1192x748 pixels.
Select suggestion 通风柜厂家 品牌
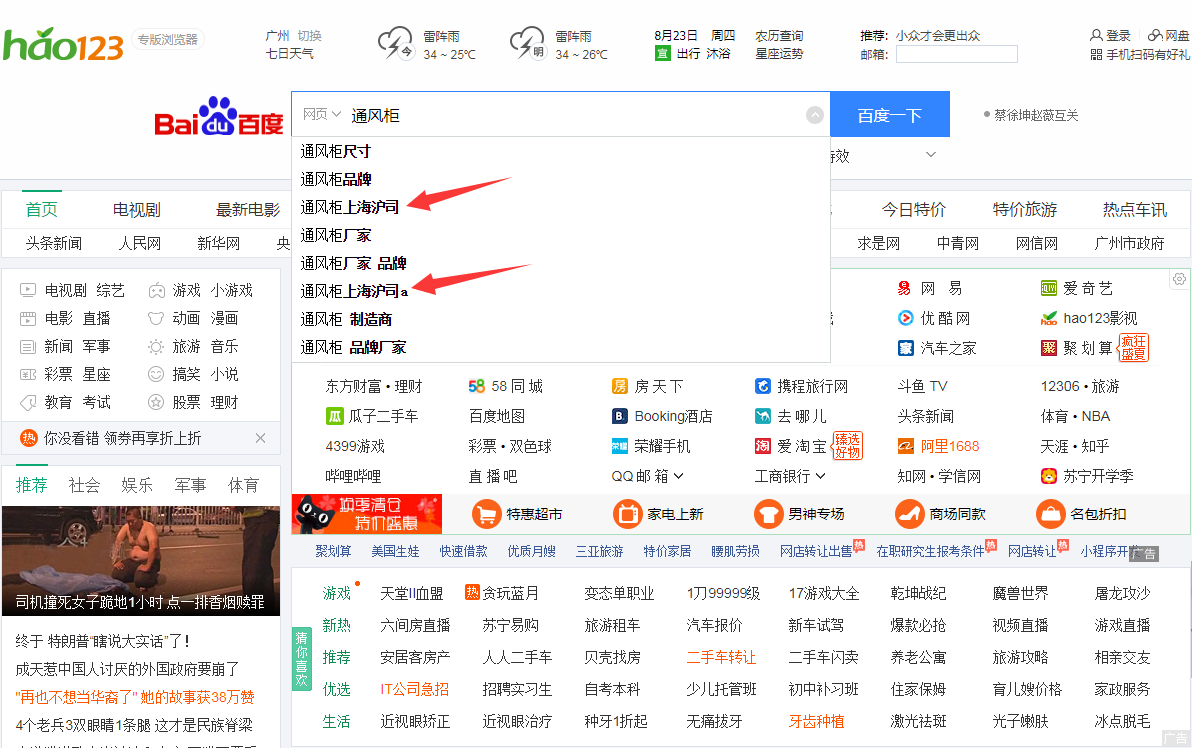point(560,263)
